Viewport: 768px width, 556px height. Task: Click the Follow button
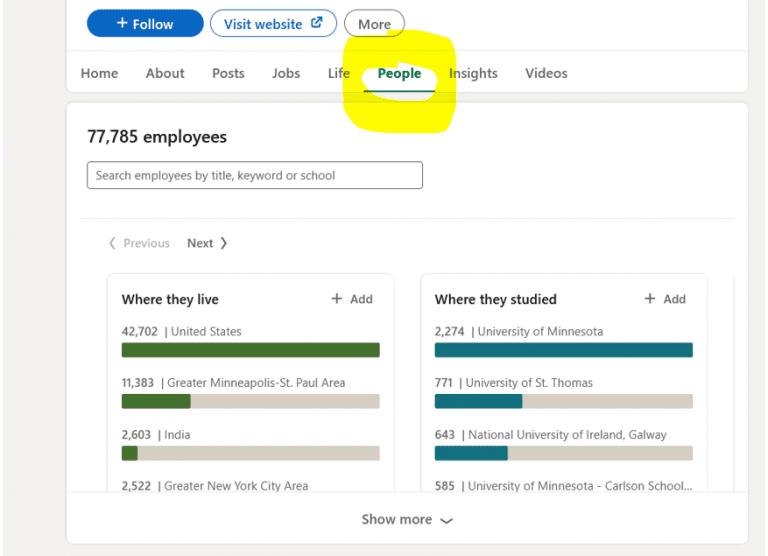click(145, 24)
